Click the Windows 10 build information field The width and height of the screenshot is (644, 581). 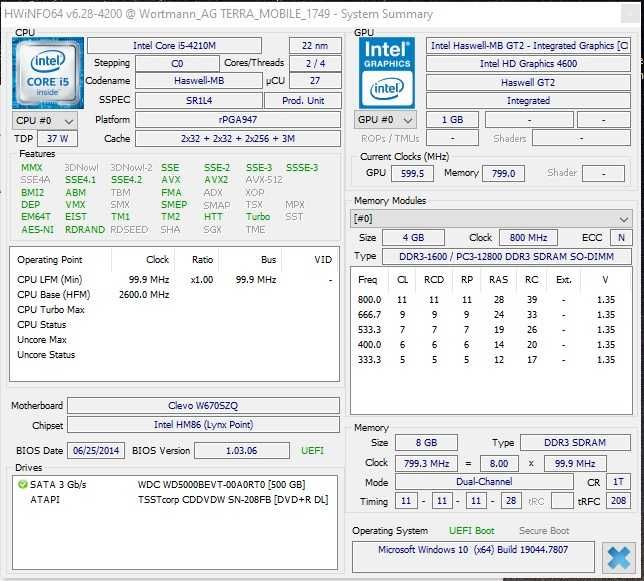(x=473, y=557)
